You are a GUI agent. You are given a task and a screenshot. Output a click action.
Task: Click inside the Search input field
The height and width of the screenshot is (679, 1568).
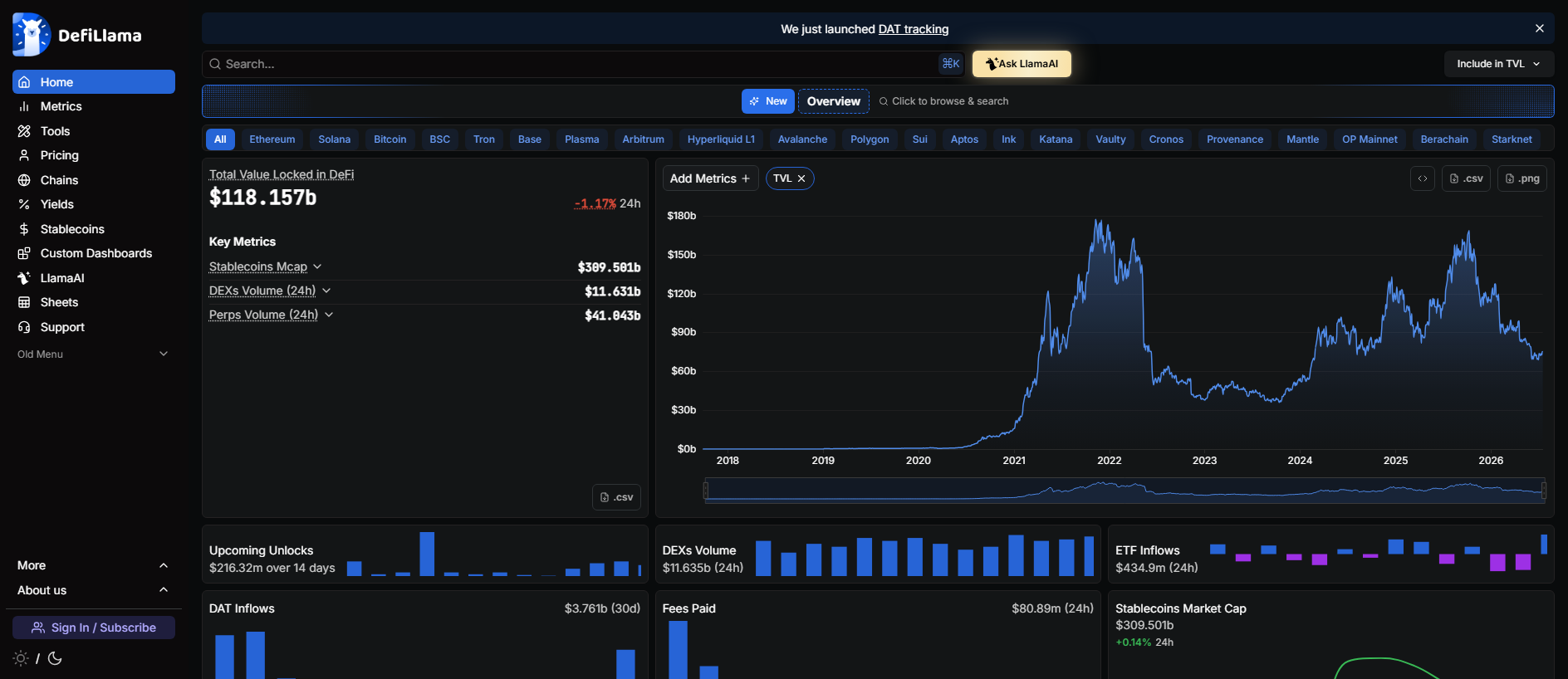pyautogui.click(x=582, y=64)
